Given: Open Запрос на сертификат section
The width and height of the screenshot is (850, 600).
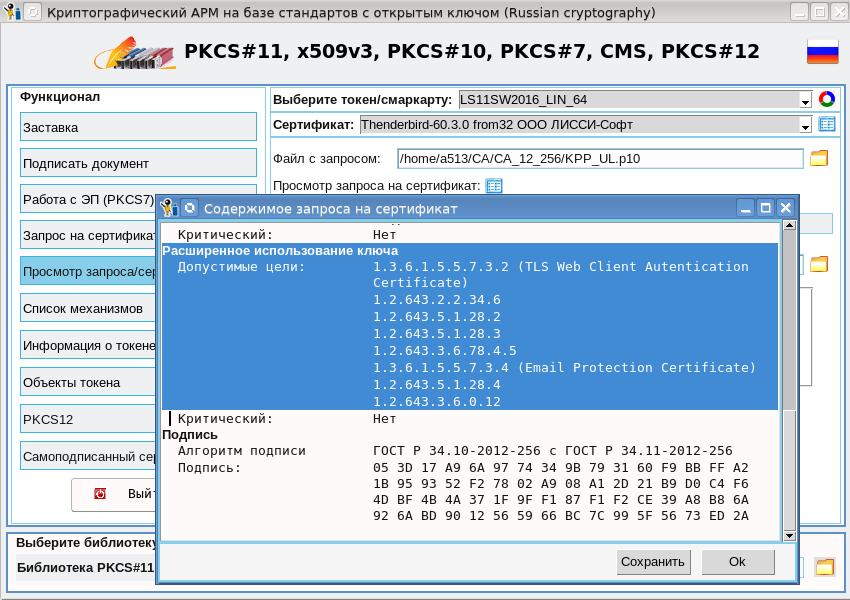Looking at the screenshot, I should 88,236.
